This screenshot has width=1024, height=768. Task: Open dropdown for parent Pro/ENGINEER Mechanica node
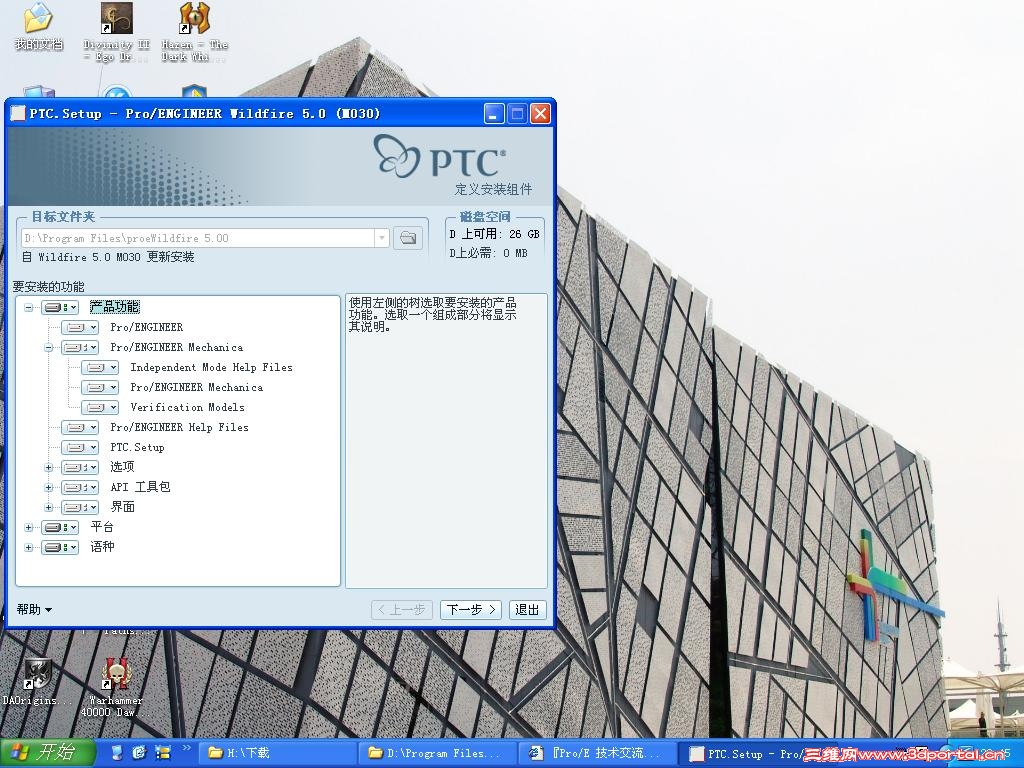click(80, 347)
